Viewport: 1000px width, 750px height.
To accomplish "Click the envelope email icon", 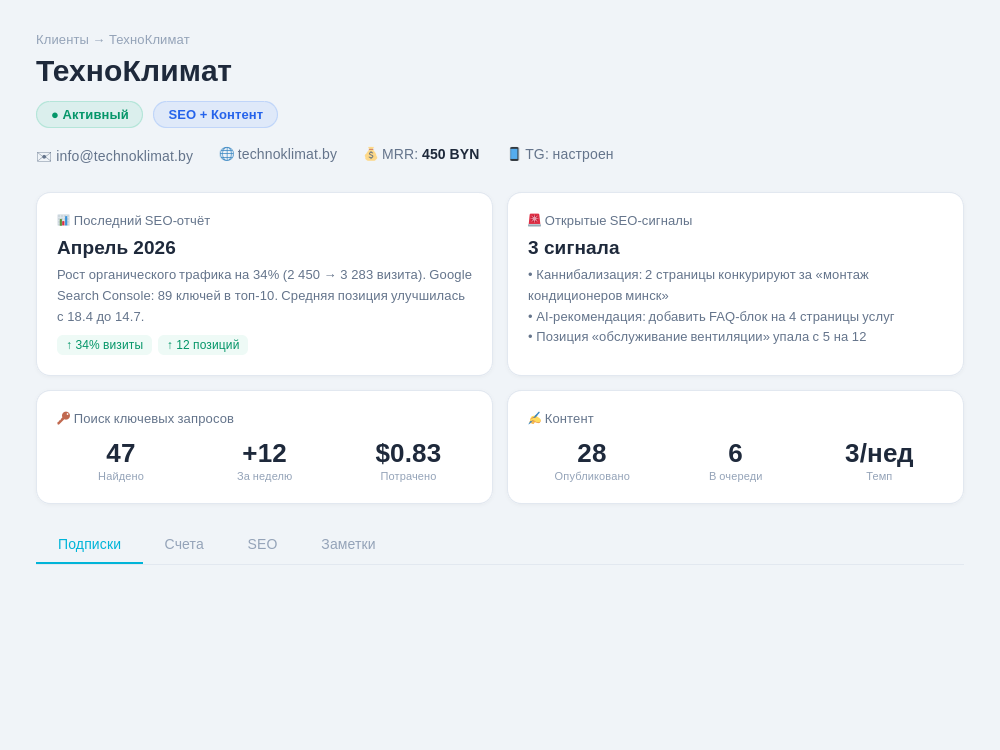I will click(x=43, y=157).
